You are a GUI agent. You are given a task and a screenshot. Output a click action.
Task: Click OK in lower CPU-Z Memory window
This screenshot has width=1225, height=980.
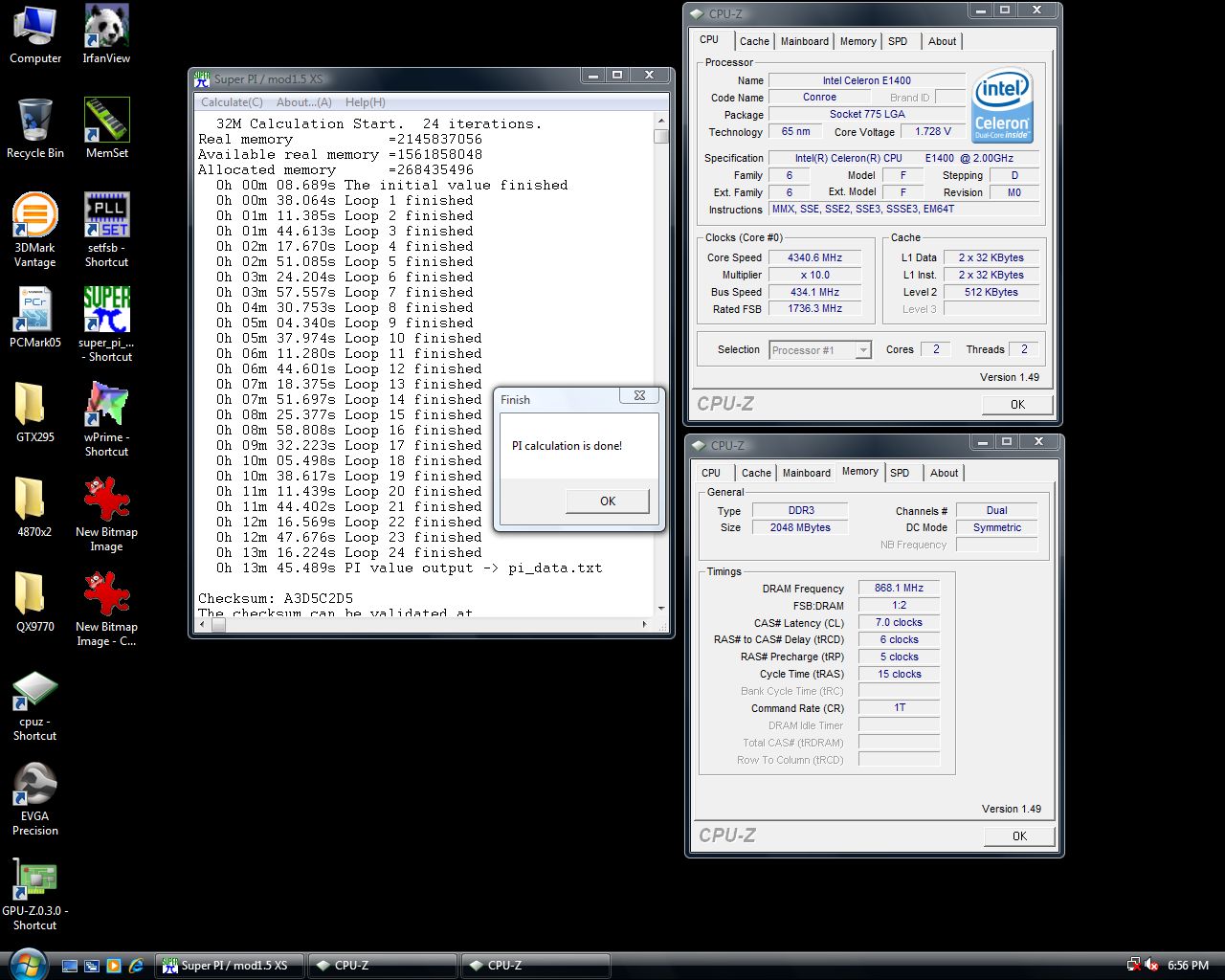pos(1019,836)
